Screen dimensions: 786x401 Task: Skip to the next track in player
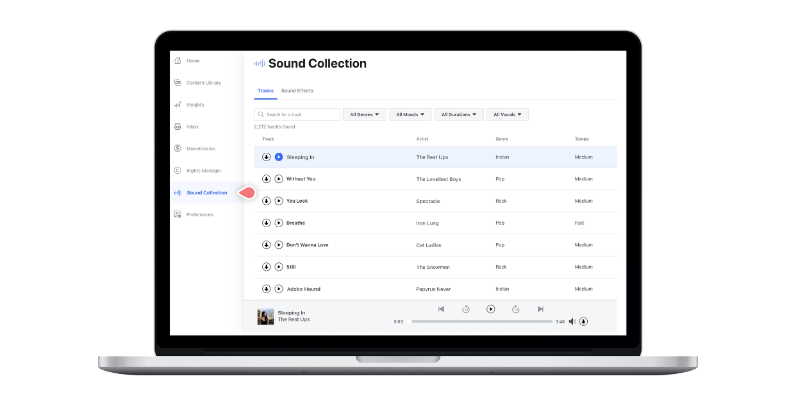tap(540, 309)
